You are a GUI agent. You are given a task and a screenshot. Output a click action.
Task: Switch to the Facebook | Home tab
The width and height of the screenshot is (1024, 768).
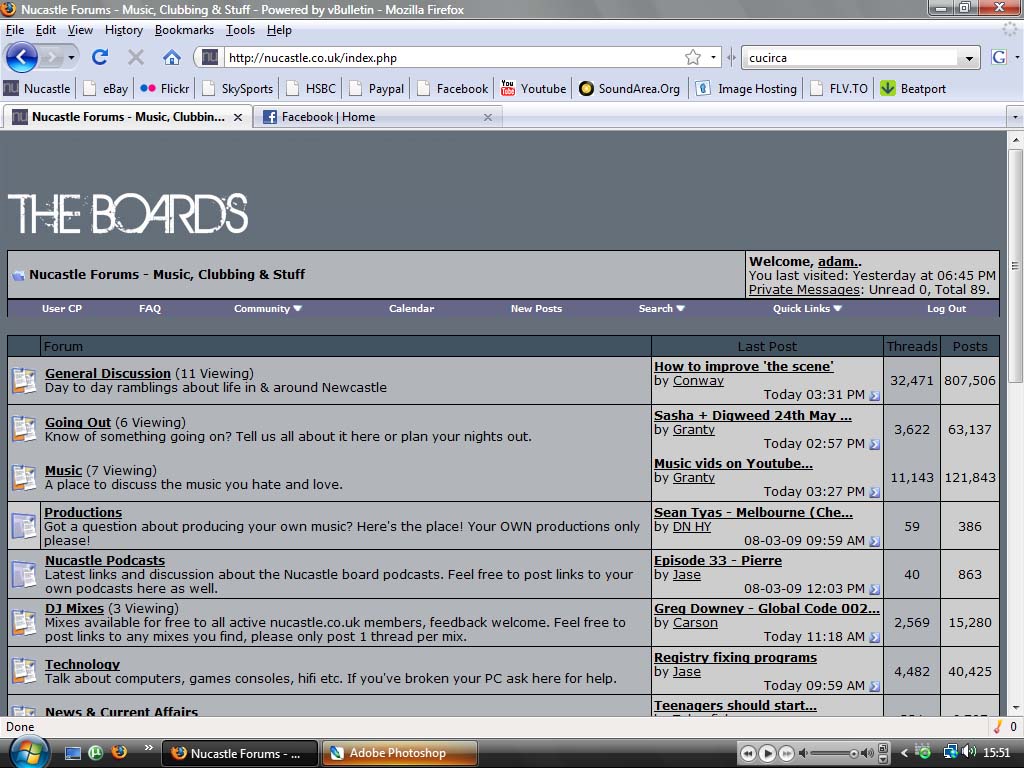tap(328, 117)
